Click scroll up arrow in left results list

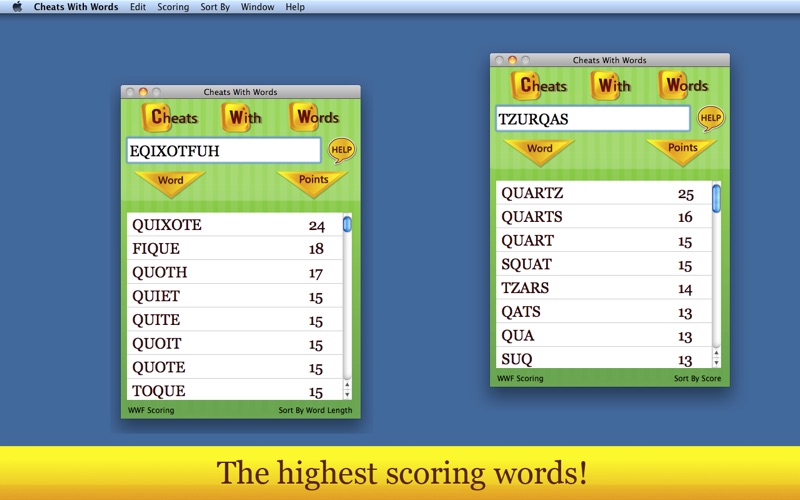click(x=347, y=386)
